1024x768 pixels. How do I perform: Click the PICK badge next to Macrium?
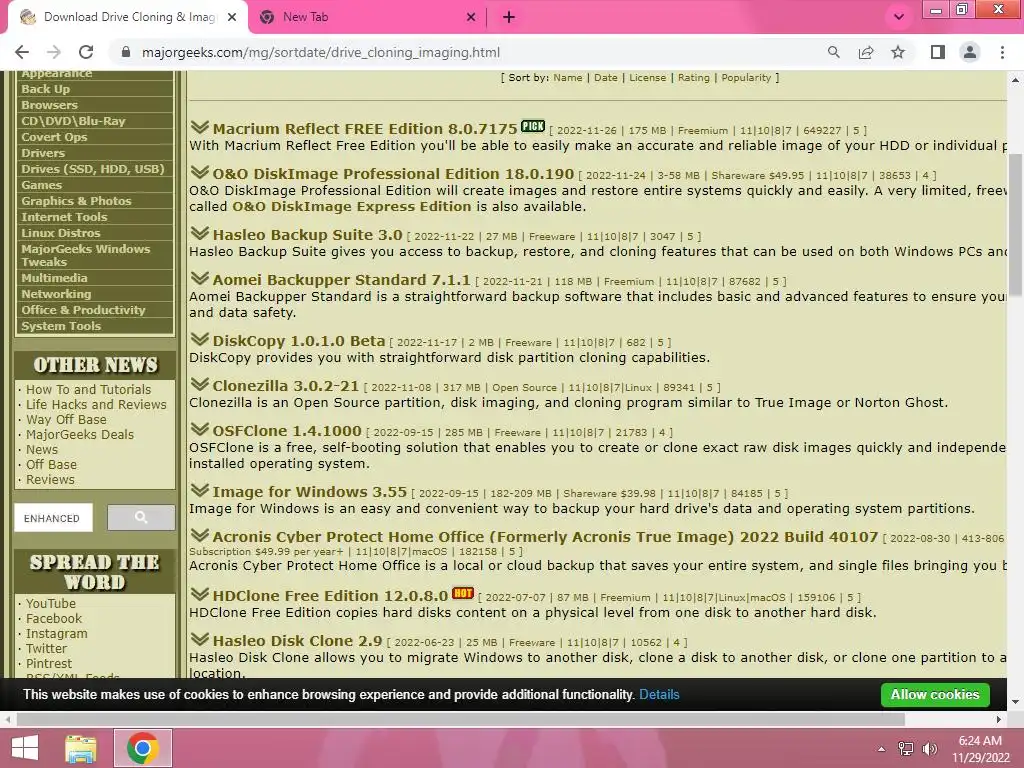coord(533,126)
